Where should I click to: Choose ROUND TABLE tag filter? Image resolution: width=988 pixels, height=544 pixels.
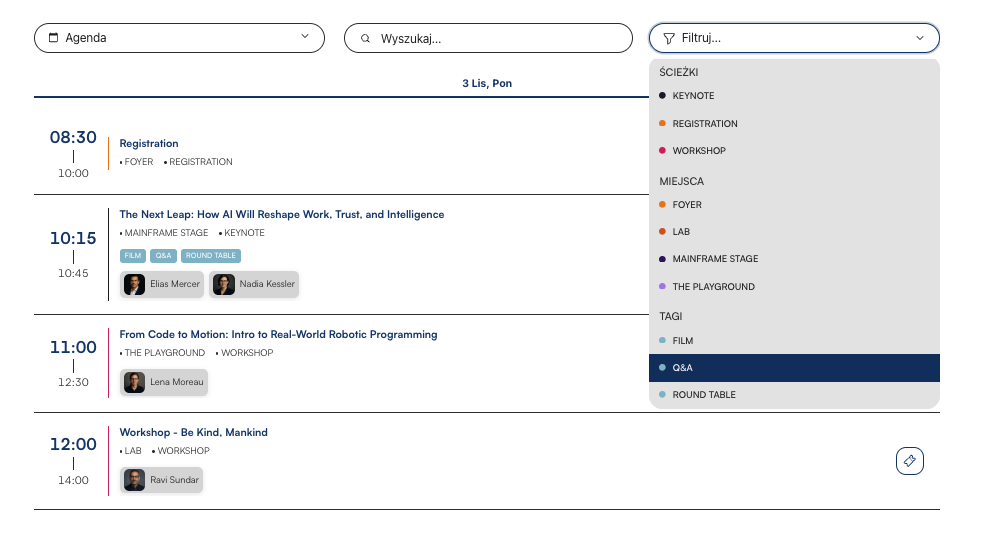(704, 395)
